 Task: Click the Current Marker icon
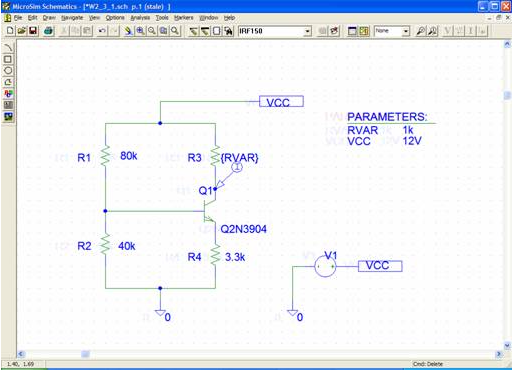[x=433, y=31]
